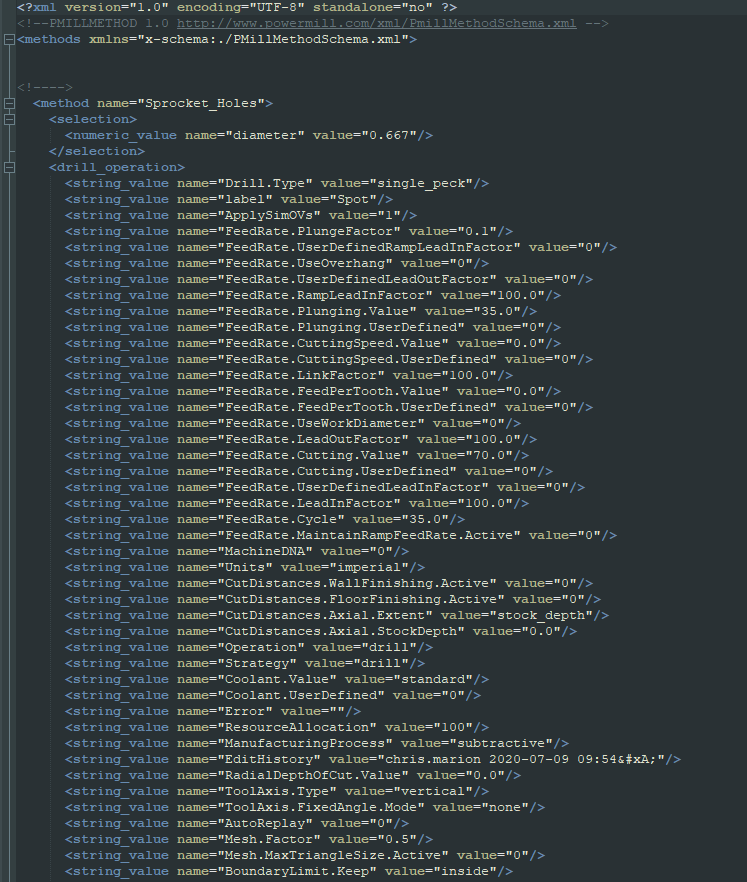Collapse the selection element fold marker
Image resolution: width=747 pixels, height=882 pixels.
9,119
